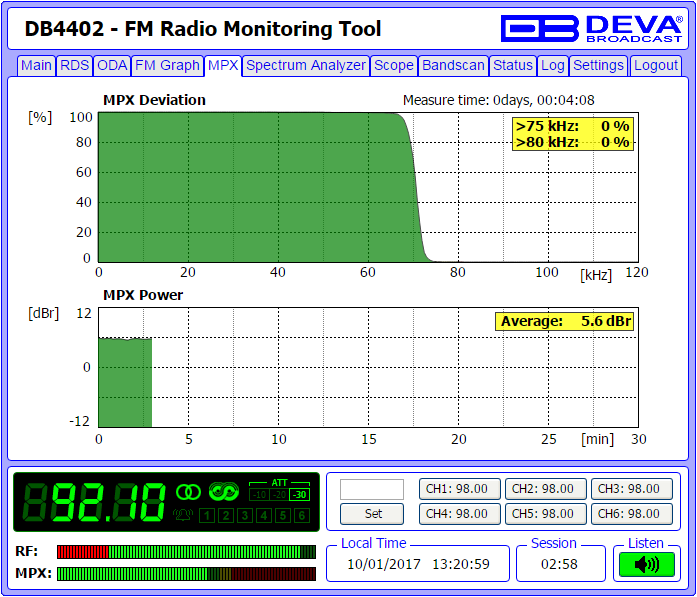Click the MPX Deviation graph title

click(154, 100)
